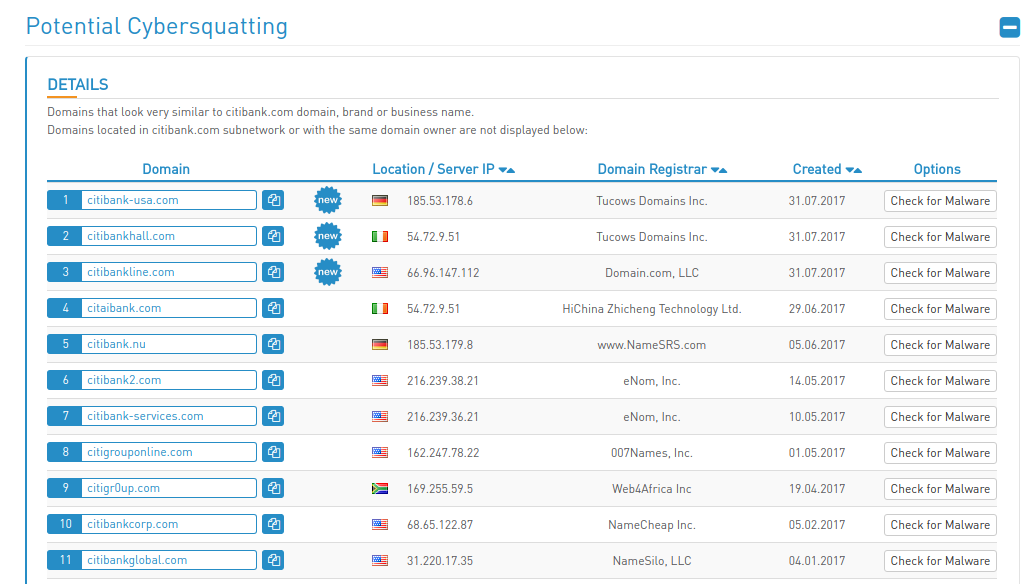Viewport: 1035px width, 584px height.
Task: Copy domain citibank.nu icon
Action: (x=273, y=344)
